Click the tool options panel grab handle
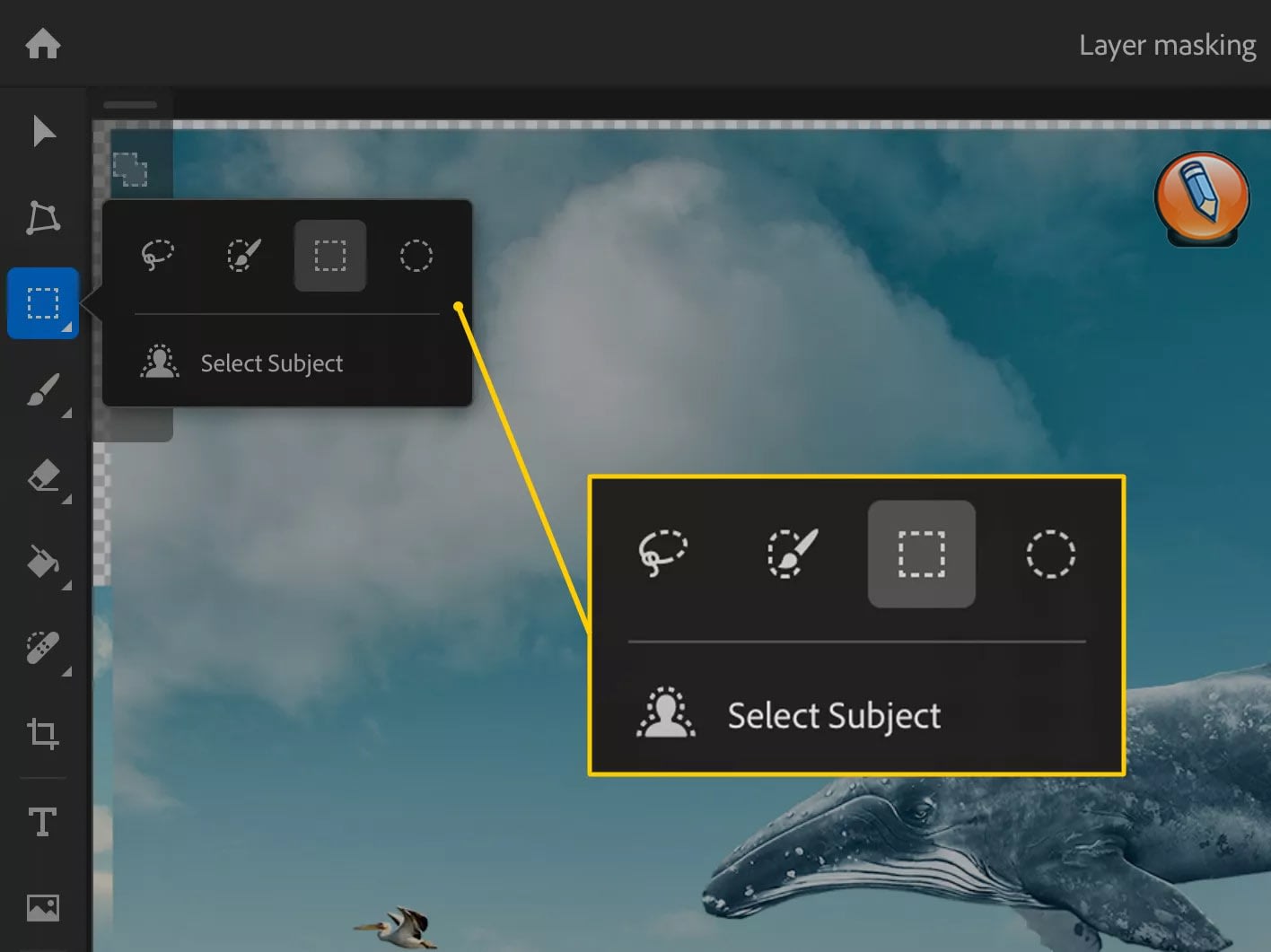The image size is (1271, 952). click(130, 105)
